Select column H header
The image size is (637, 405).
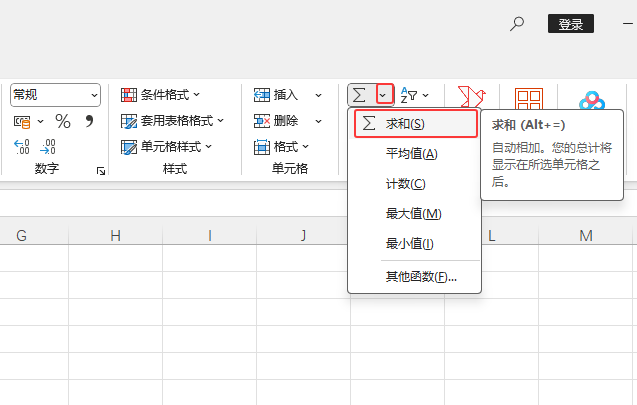point(115,236)
